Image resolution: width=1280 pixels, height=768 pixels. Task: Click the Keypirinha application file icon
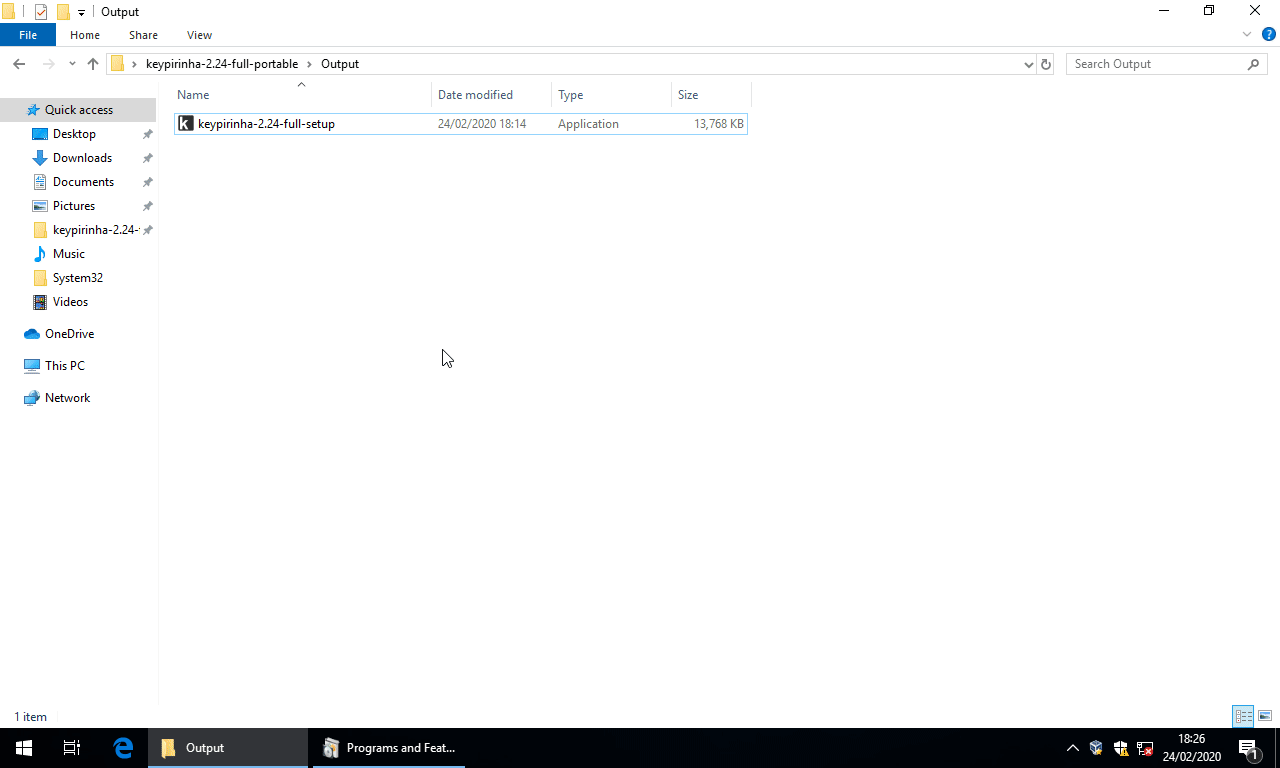pos(185,124)
